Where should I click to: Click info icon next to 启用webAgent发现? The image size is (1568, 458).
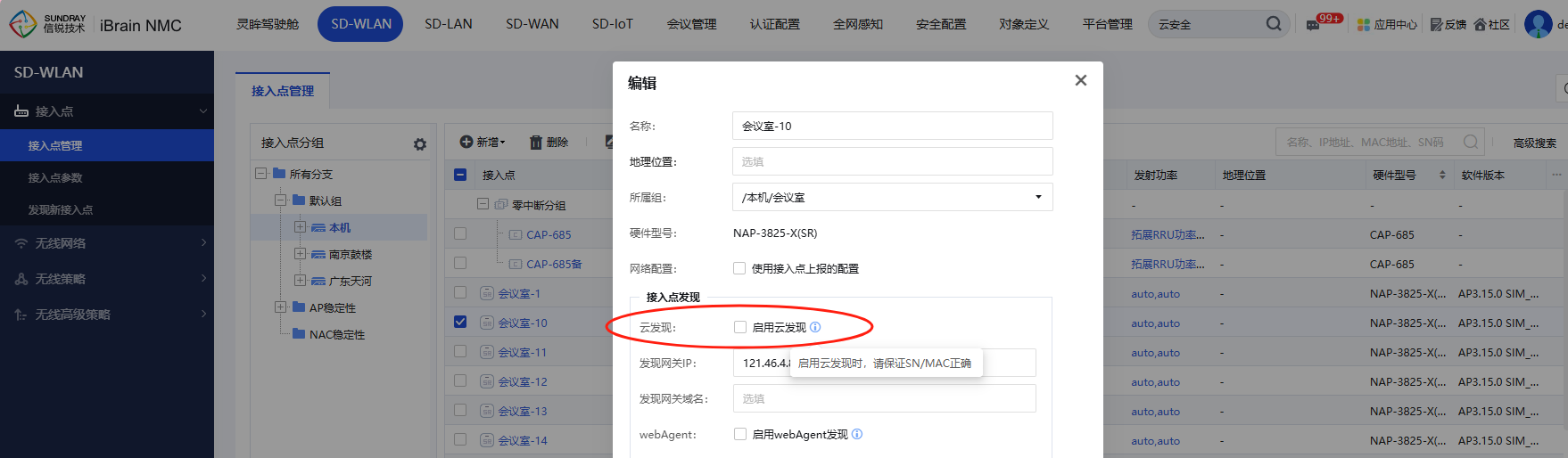(857, 434)
